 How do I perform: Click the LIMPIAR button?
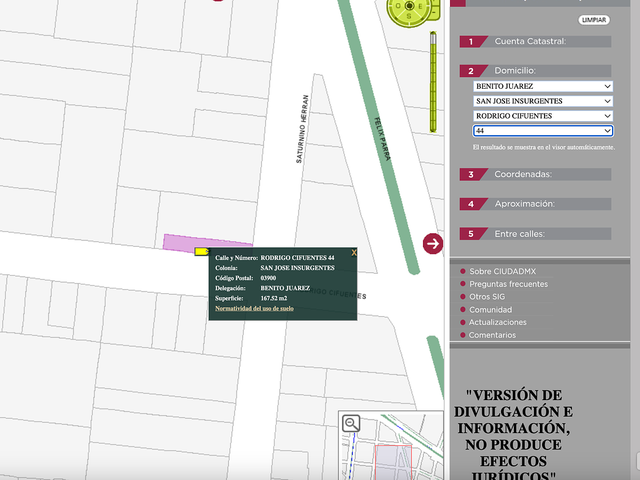pos(593,20)
